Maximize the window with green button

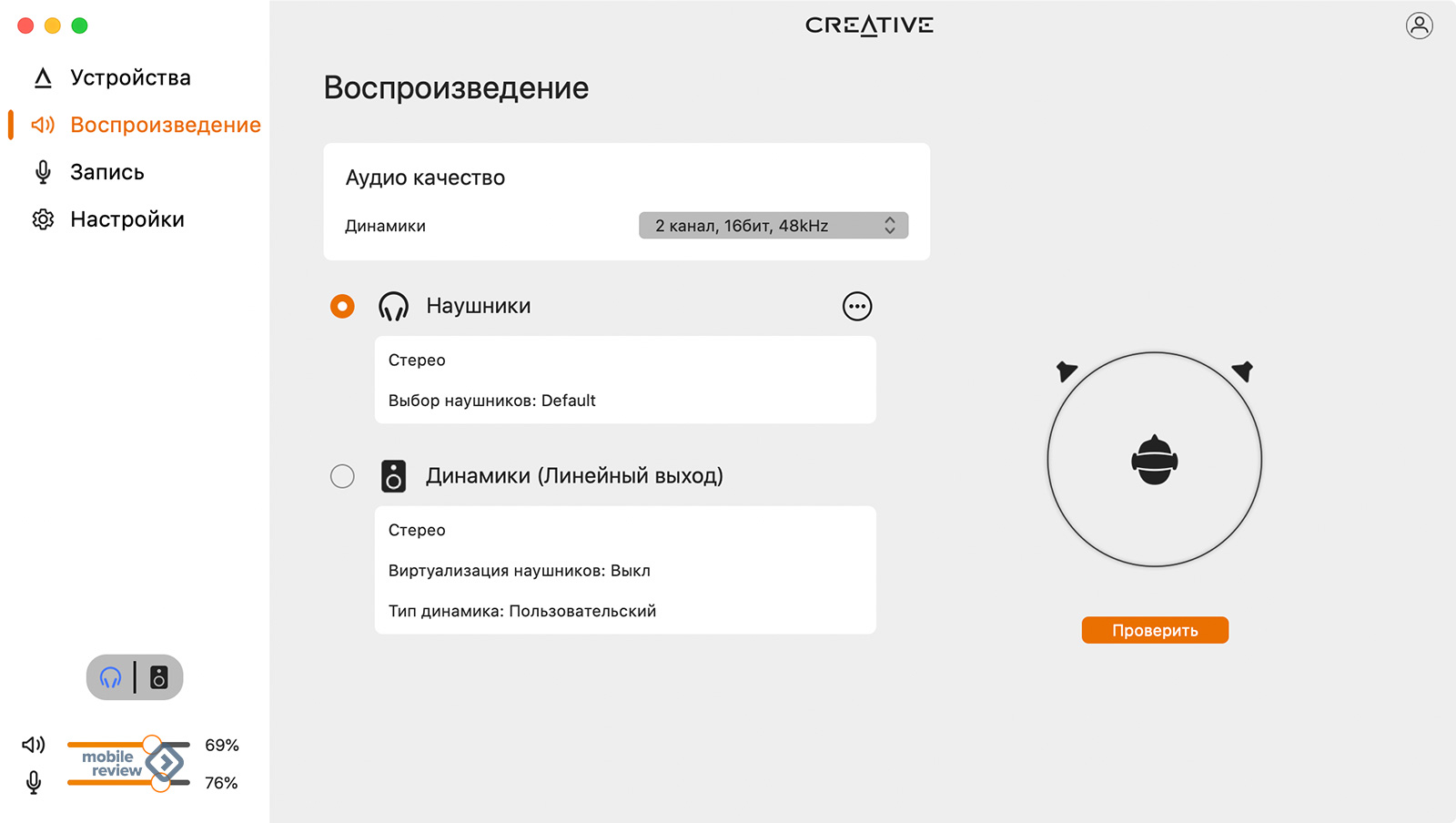click(x=80, y=25)
